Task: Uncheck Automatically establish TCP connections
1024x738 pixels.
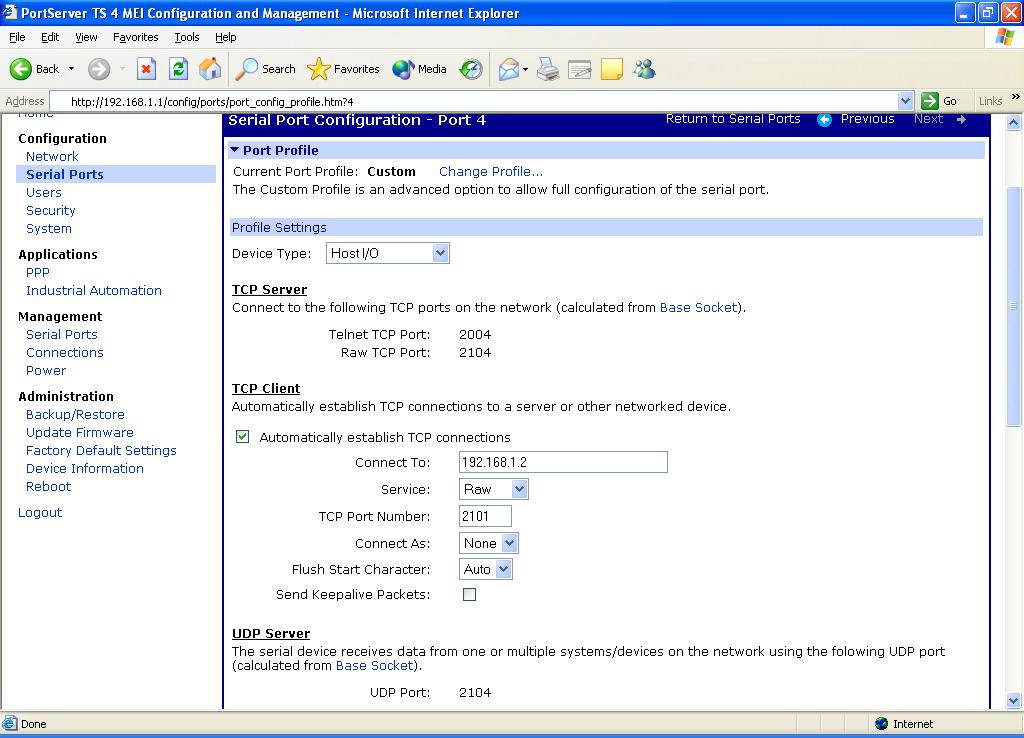Action: point(242,437)
